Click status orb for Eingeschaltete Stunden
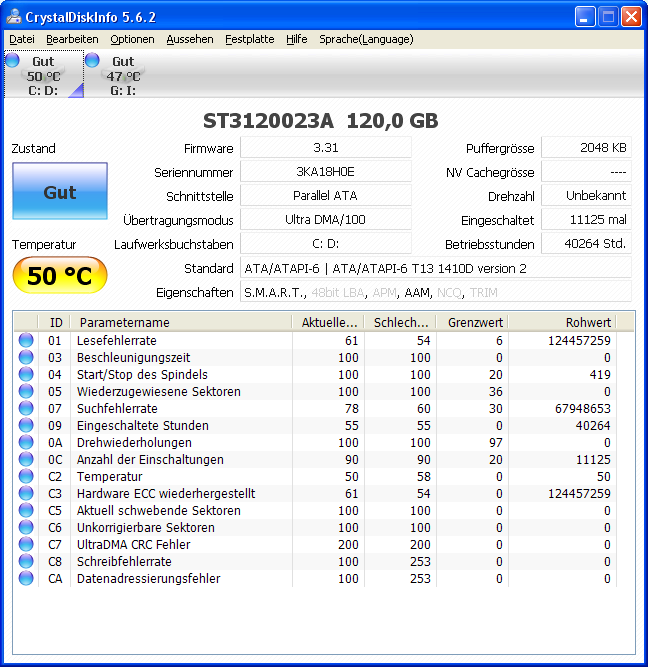Screen dimensions: 648x667 26,425
